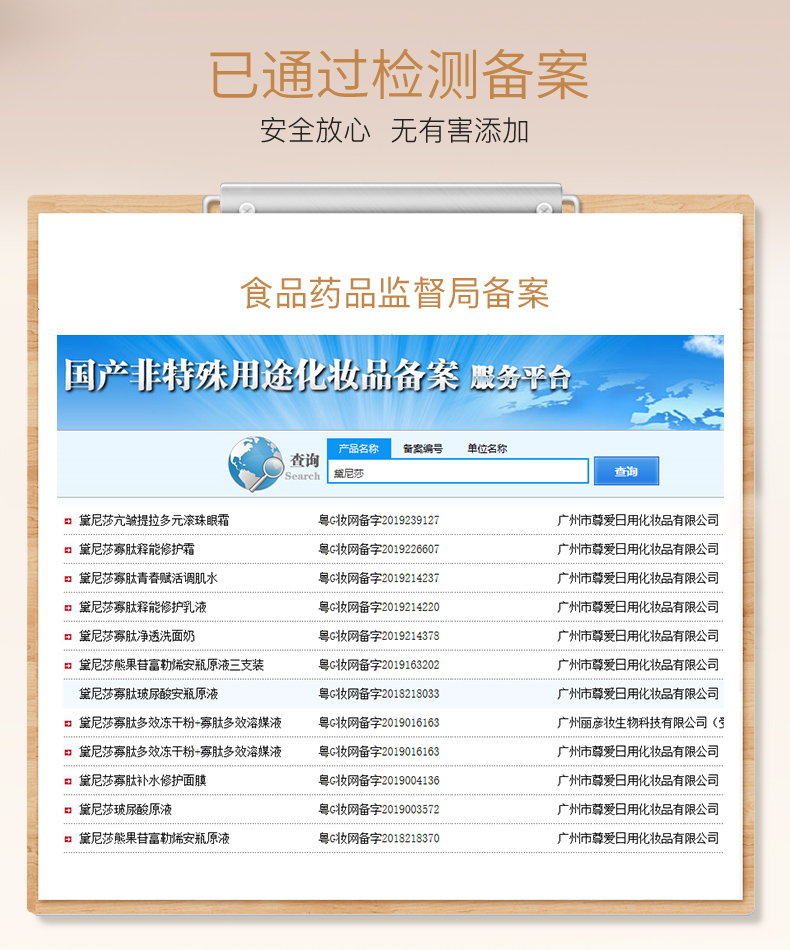This screenshot has width=790, height=950.
Task: Click filing number 粤G妆网备字2019239127
Action: (379, 520)
